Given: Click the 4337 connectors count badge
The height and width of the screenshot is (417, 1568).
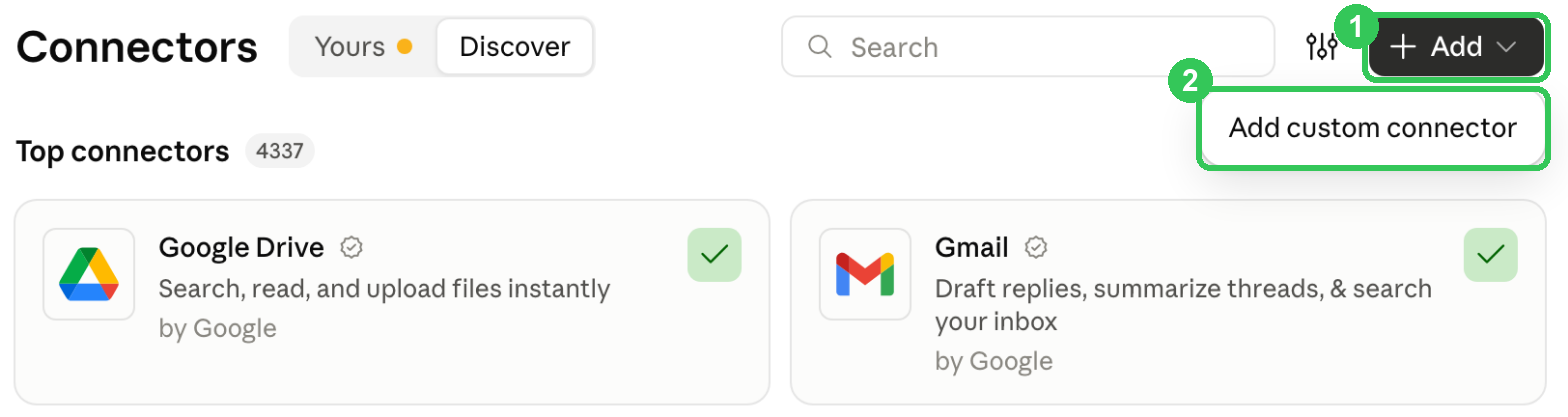Looking at the screenshot, I should [x=280, y=152].
